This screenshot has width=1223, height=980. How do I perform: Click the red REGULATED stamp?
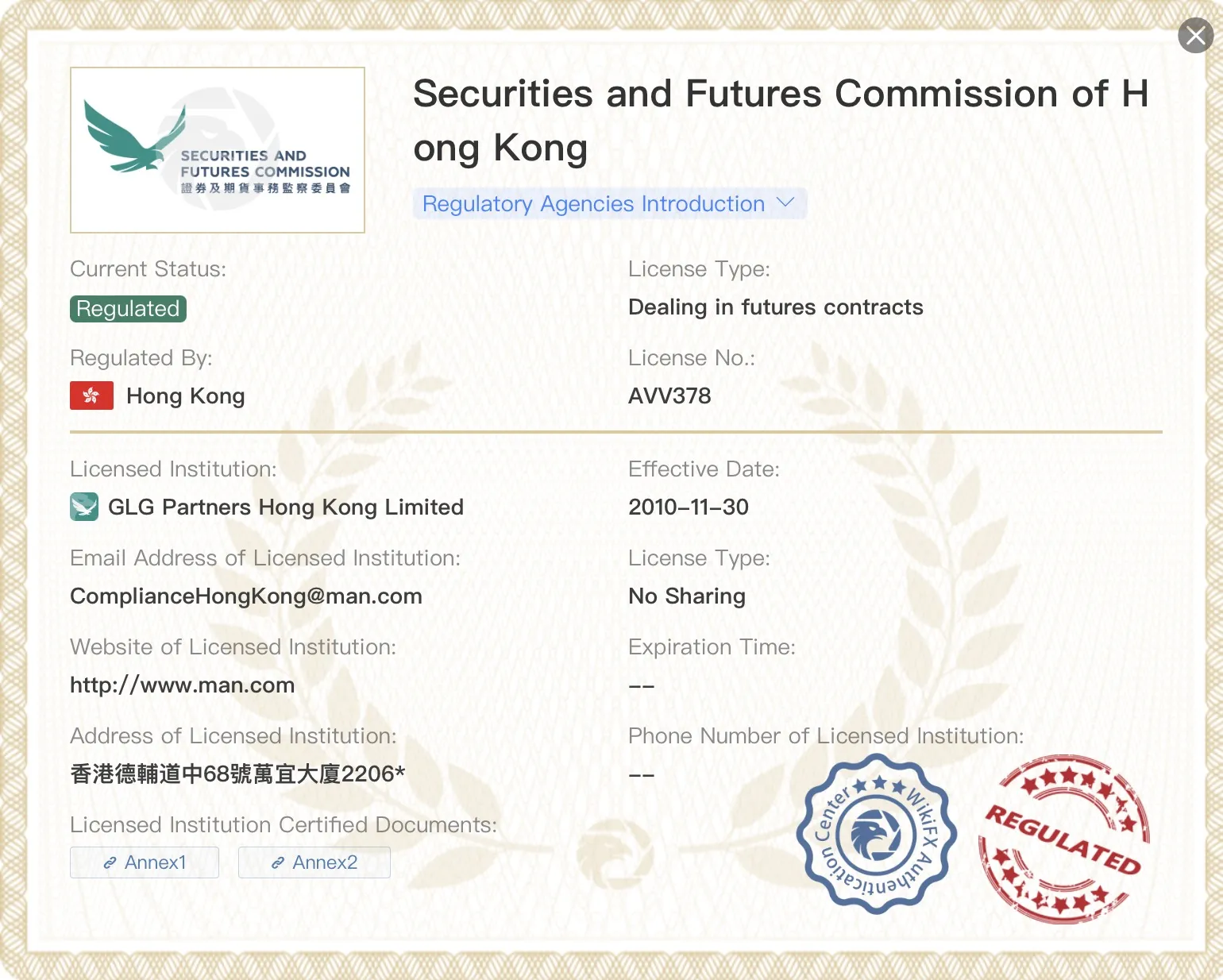point(1064,839)
